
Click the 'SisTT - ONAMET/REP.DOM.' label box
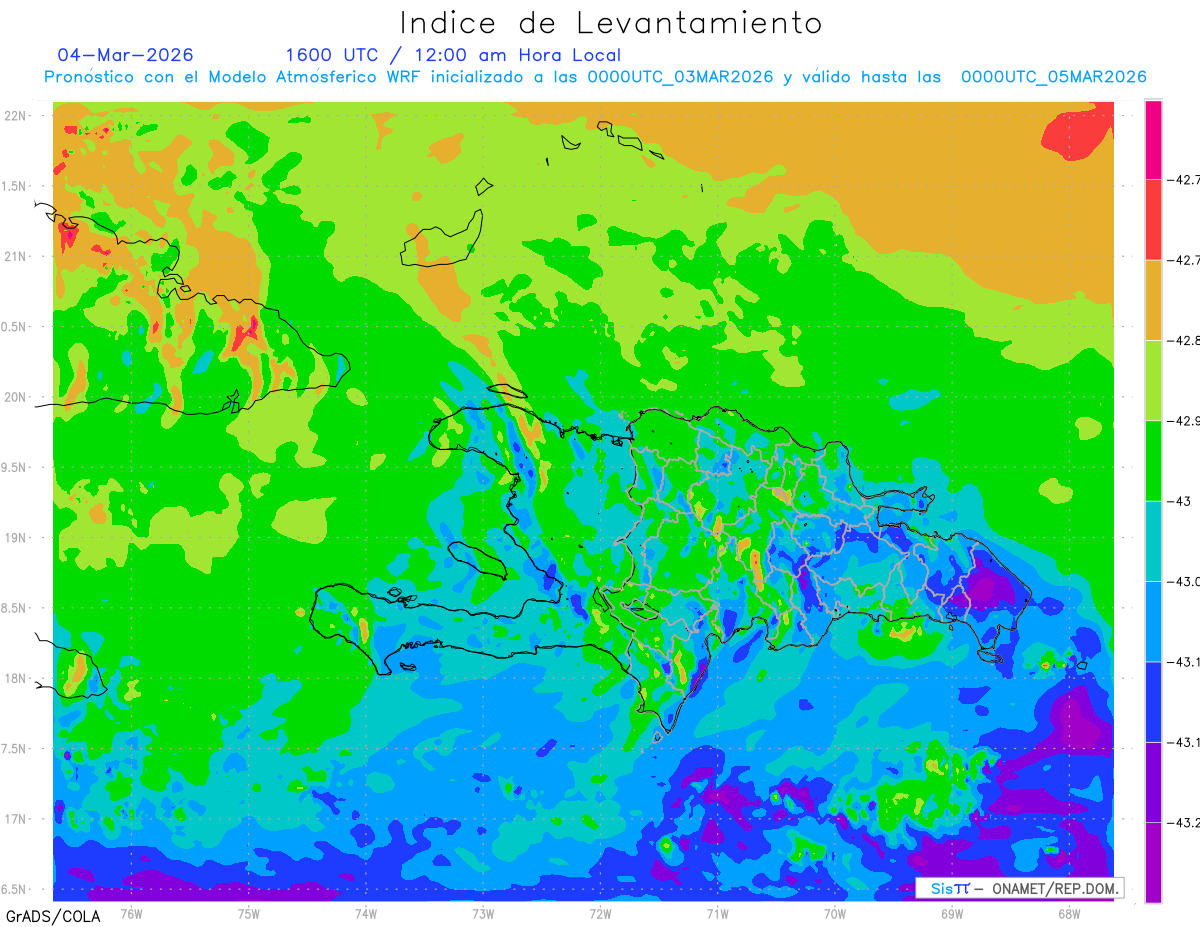(x=1018, y=888)
